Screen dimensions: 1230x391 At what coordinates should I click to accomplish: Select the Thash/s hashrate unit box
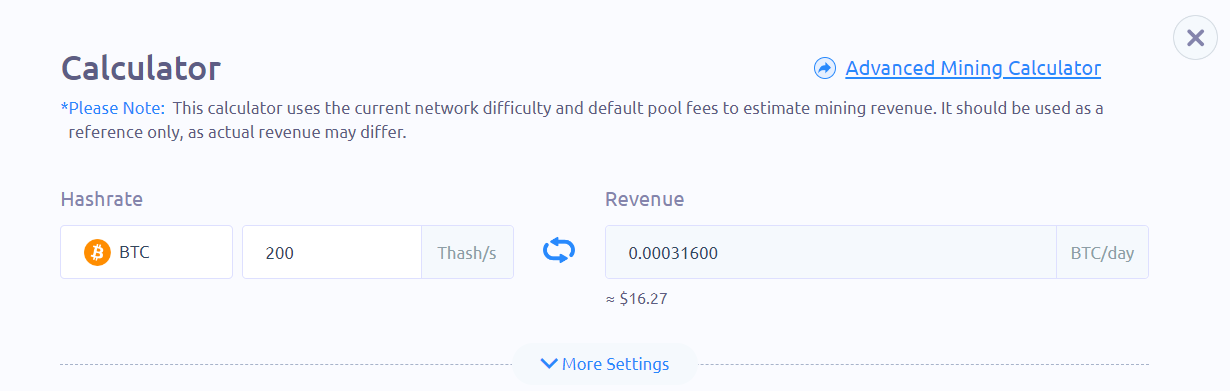[x=467, y=252]
